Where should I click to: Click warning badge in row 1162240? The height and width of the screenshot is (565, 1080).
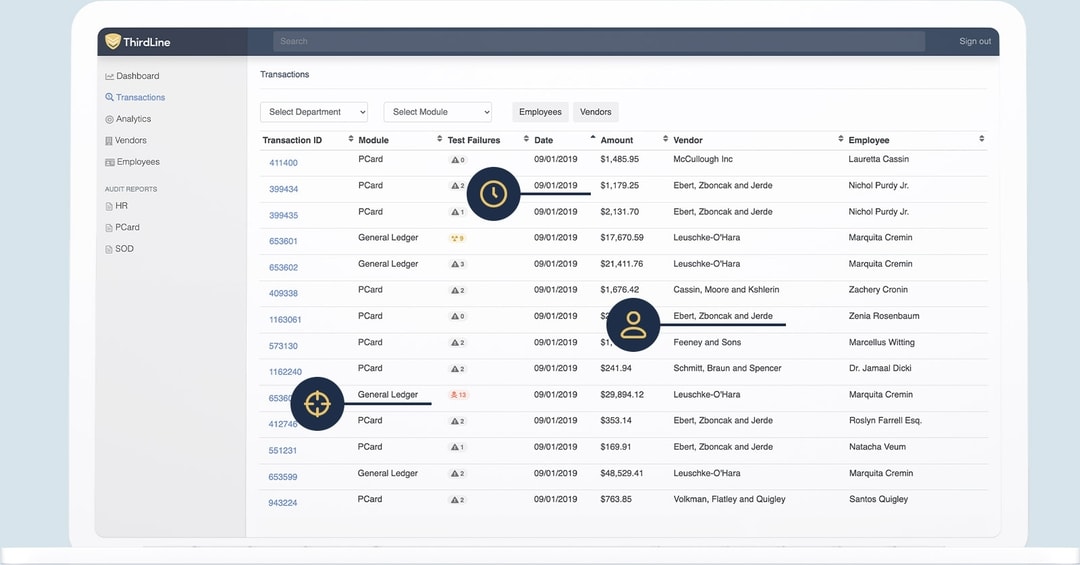click(x=458, y=369)
